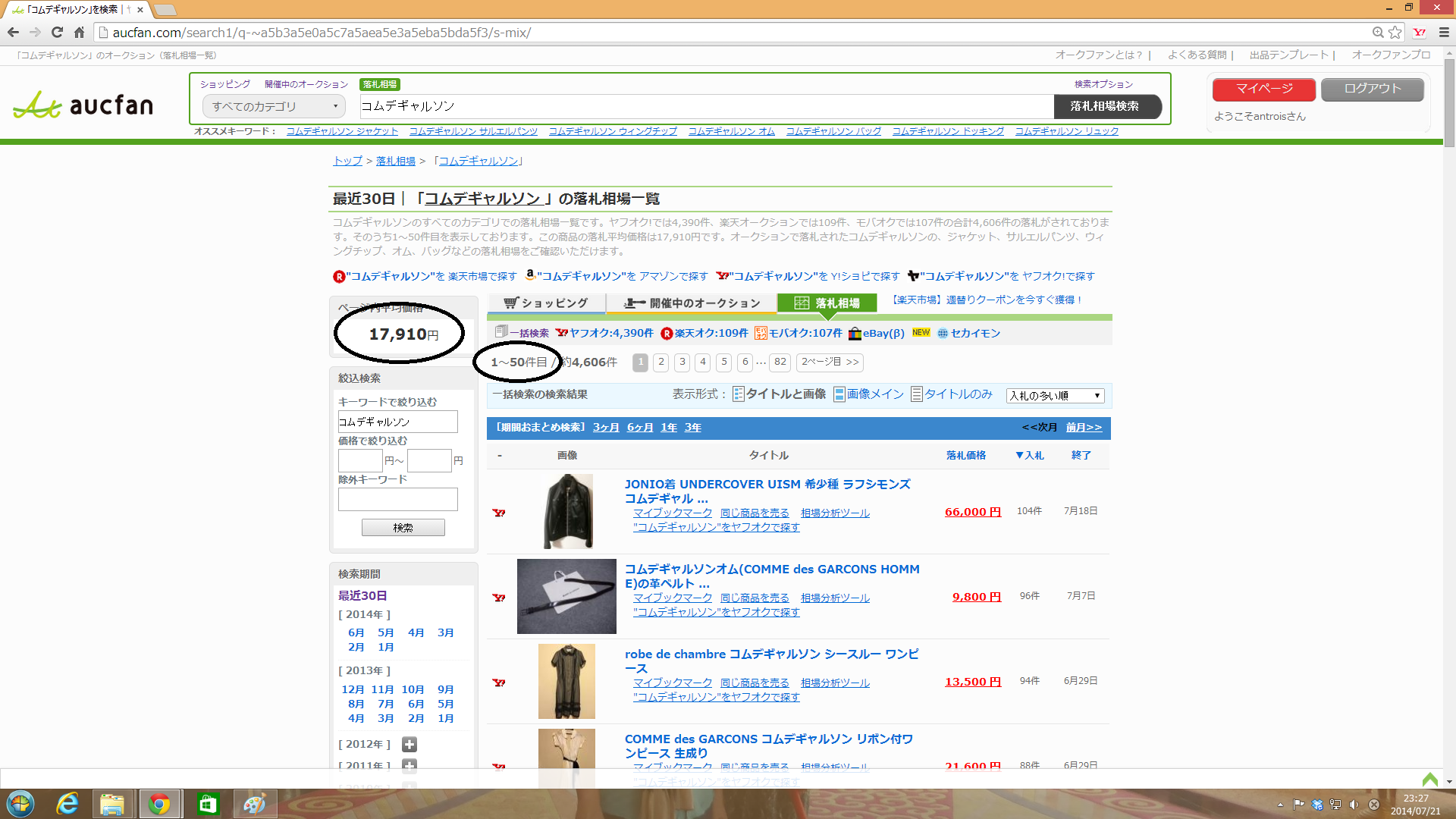Click the 2ページ目 >> next button

[x=830, y=362]
